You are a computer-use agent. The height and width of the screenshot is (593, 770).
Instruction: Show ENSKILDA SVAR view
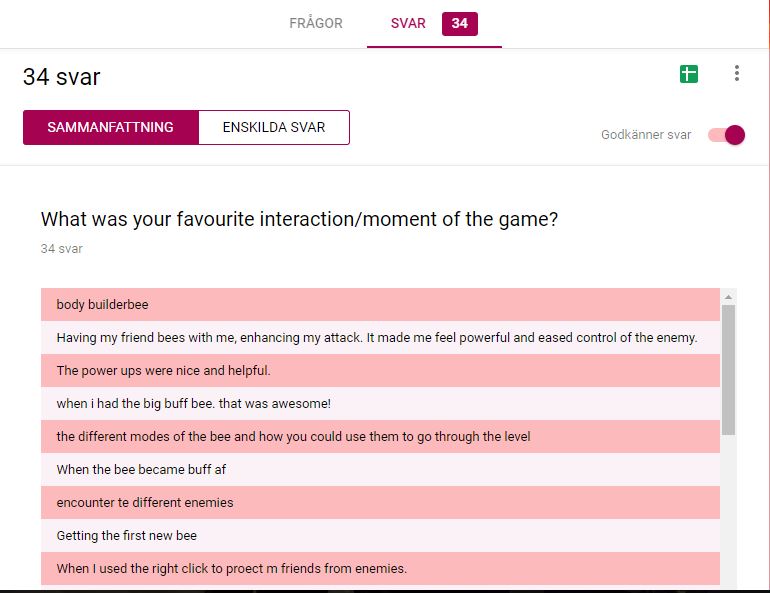(273, 128)
